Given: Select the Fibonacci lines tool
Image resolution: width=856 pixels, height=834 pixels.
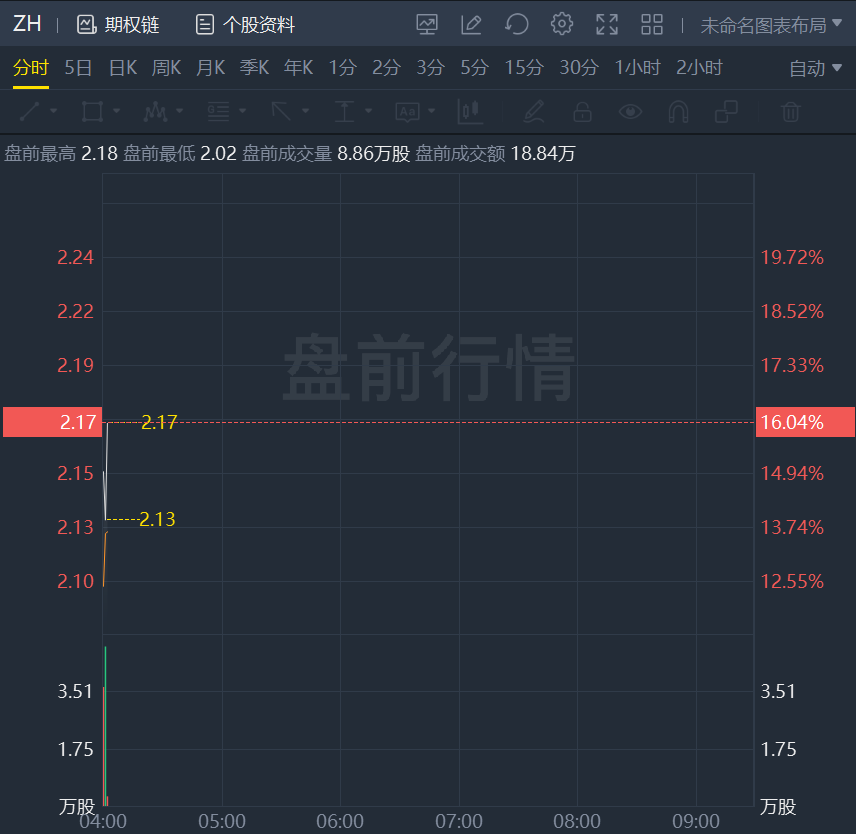Looking at the screenshot, I should (x=218, y=111).
